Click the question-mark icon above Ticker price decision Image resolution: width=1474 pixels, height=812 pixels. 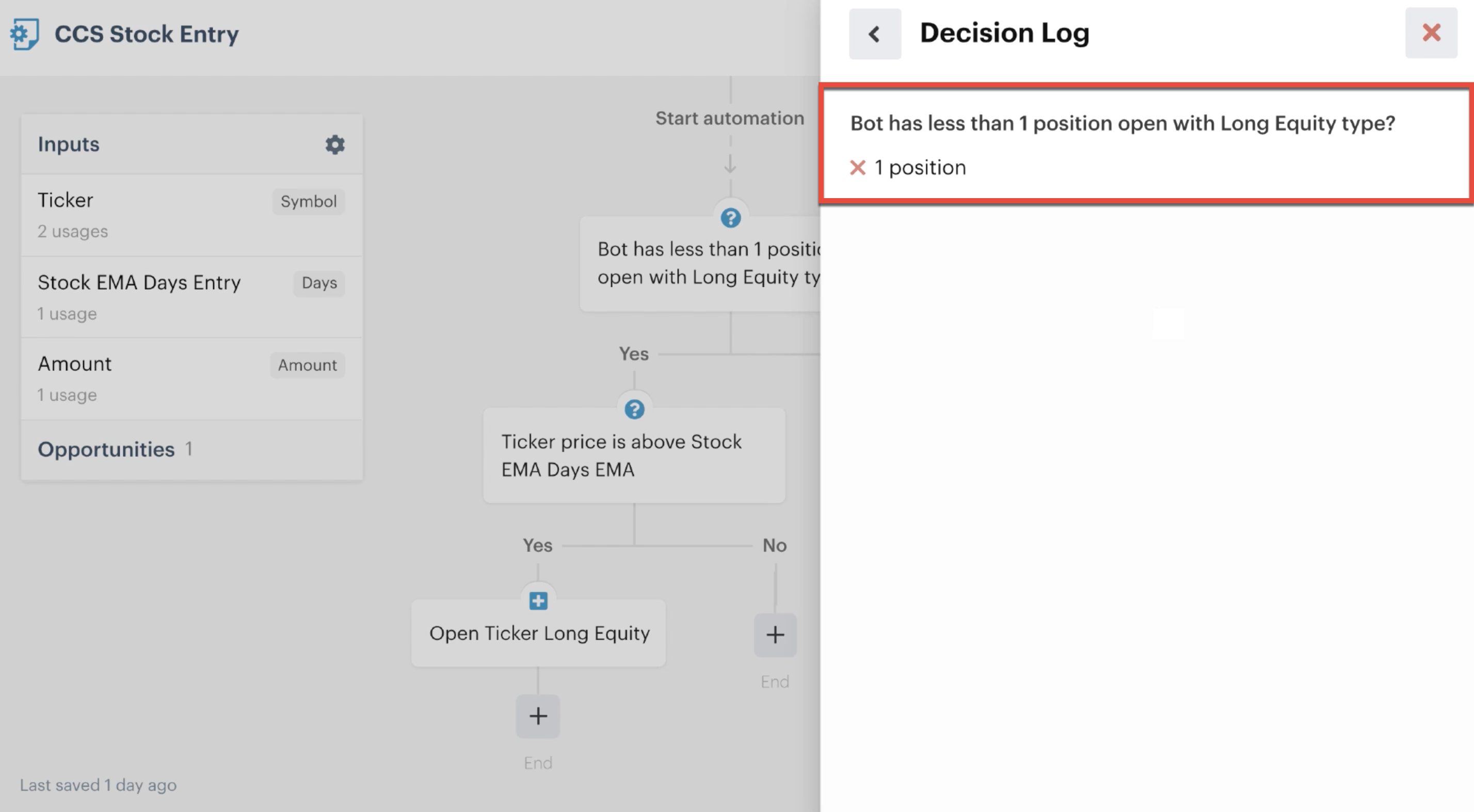pyautogui.click(x=635, y=410)
